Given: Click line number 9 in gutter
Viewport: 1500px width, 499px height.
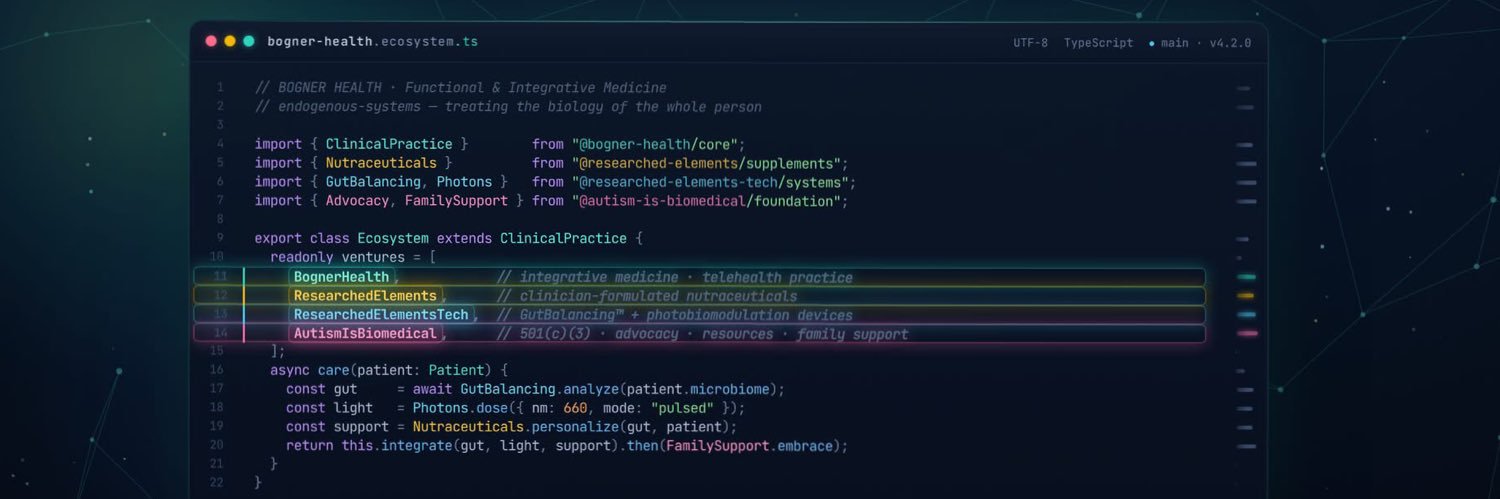Looking at the screenshot, I should click(220, 239).
